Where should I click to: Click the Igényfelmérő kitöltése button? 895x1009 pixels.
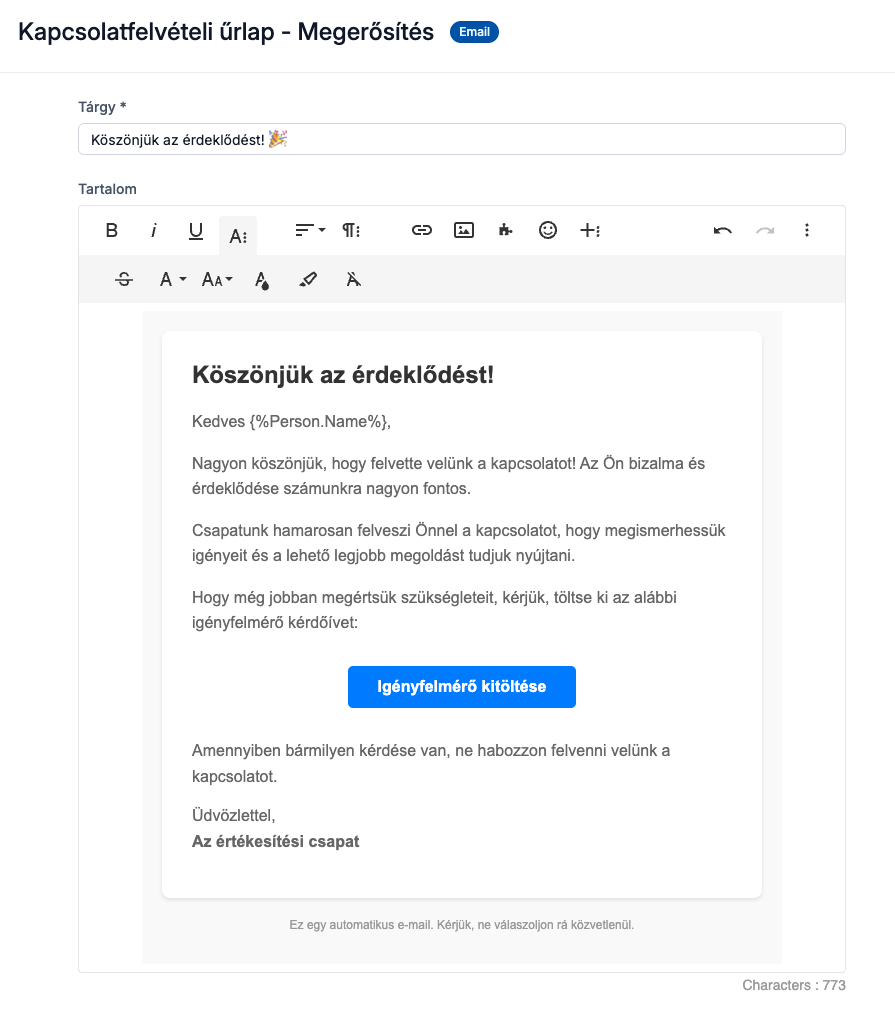coord(462,687)
